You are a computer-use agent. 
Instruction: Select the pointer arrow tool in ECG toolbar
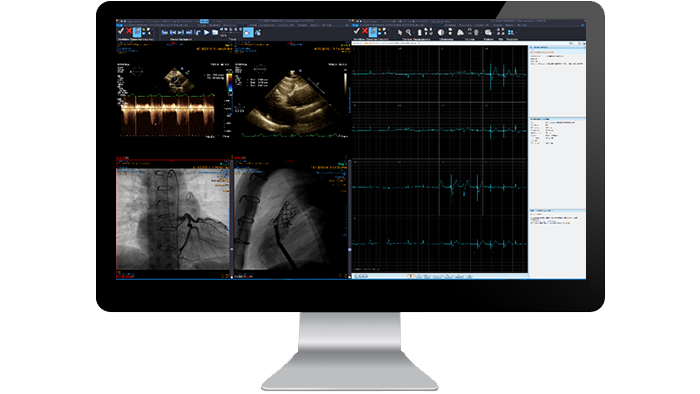pos(400,33)
